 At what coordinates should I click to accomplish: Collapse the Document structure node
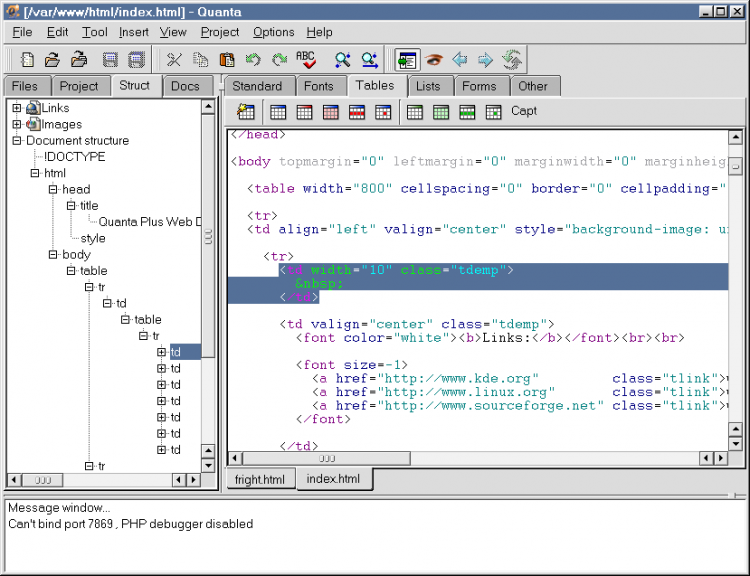point(17,141)
